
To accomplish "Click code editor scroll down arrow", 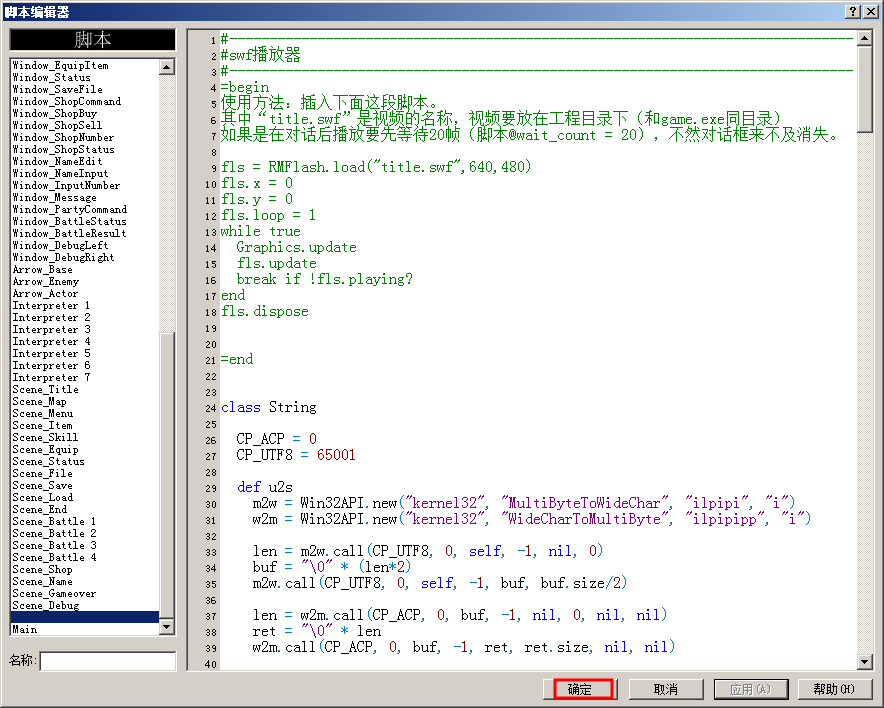I will [864, 661].
